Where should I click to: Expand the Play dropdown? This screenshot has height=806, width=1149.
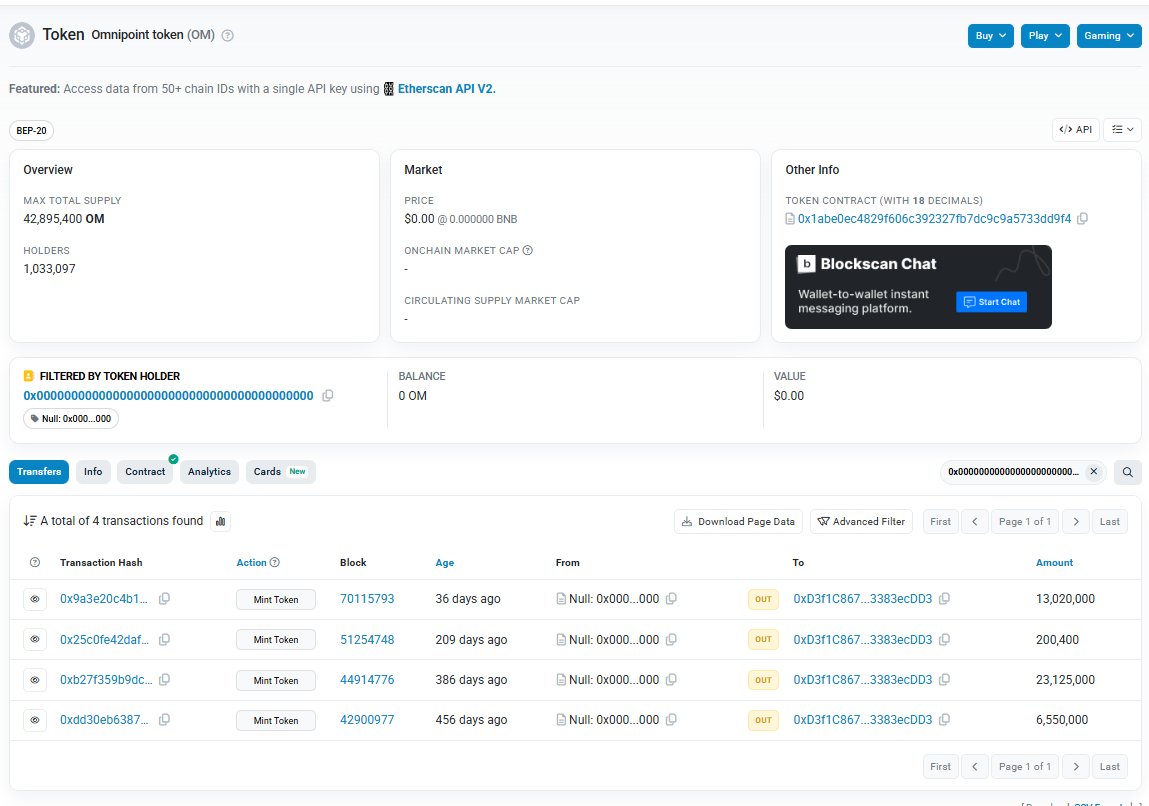[1045, 36]
